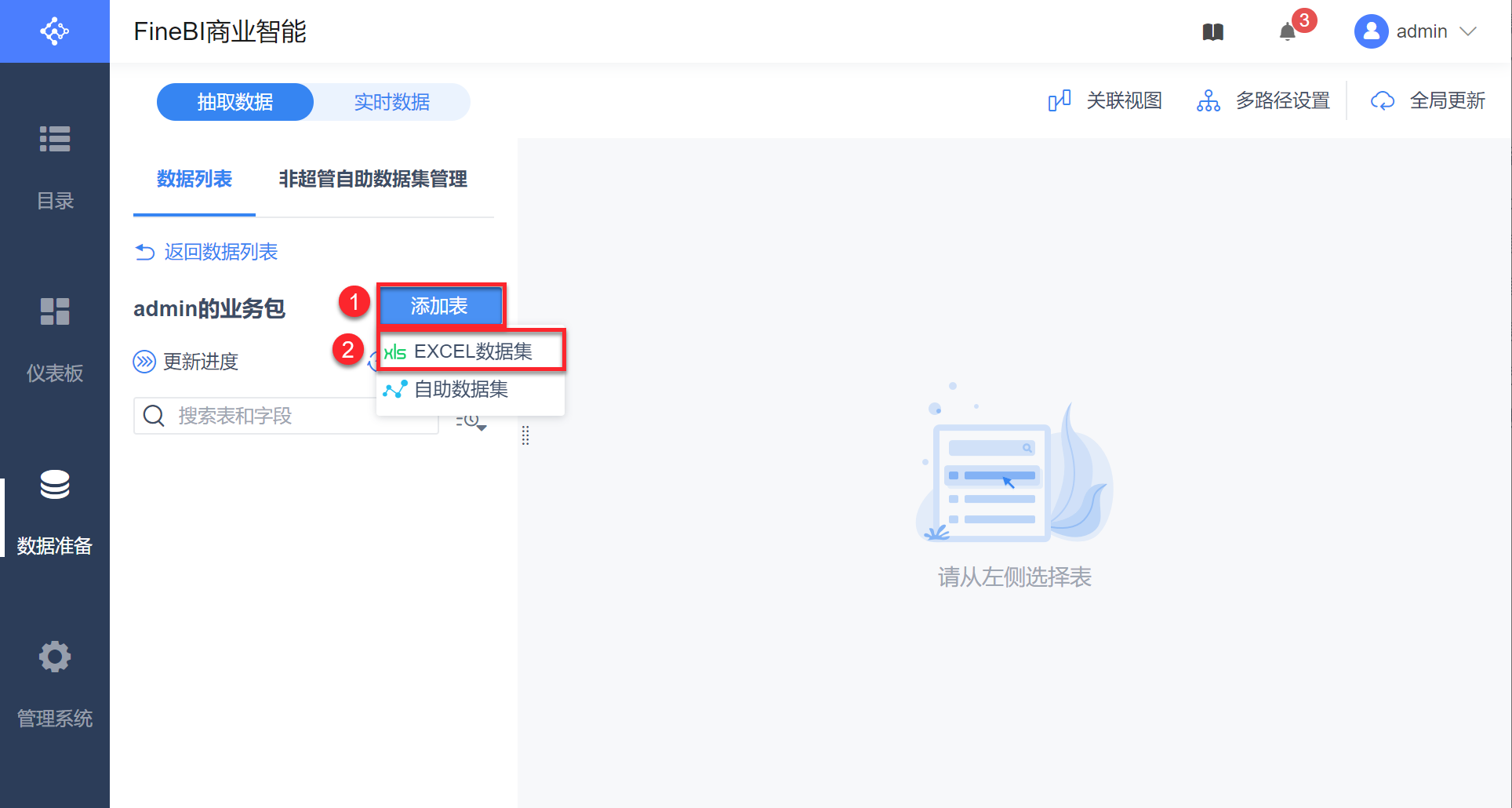Open 目录 in the left sidebar
The width and height of the screenshot is (1512, 808).
(x=55, y=169)
